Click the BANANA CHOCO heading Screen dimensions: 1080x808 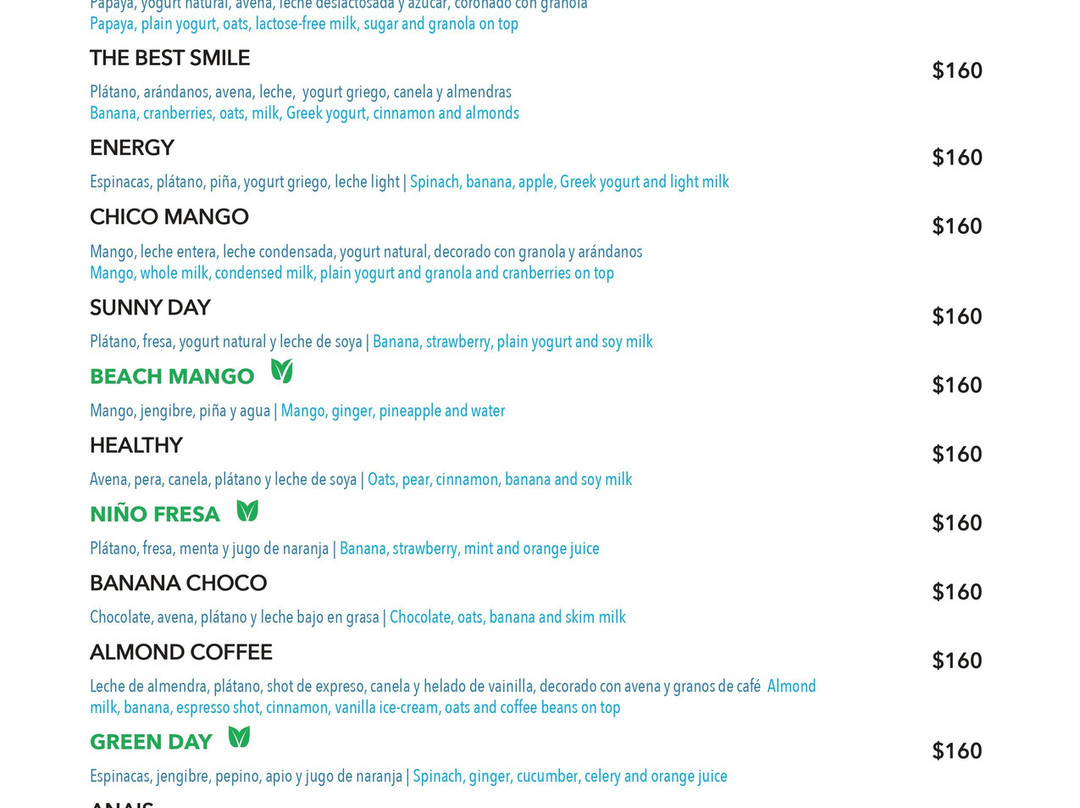pos(178,583)
